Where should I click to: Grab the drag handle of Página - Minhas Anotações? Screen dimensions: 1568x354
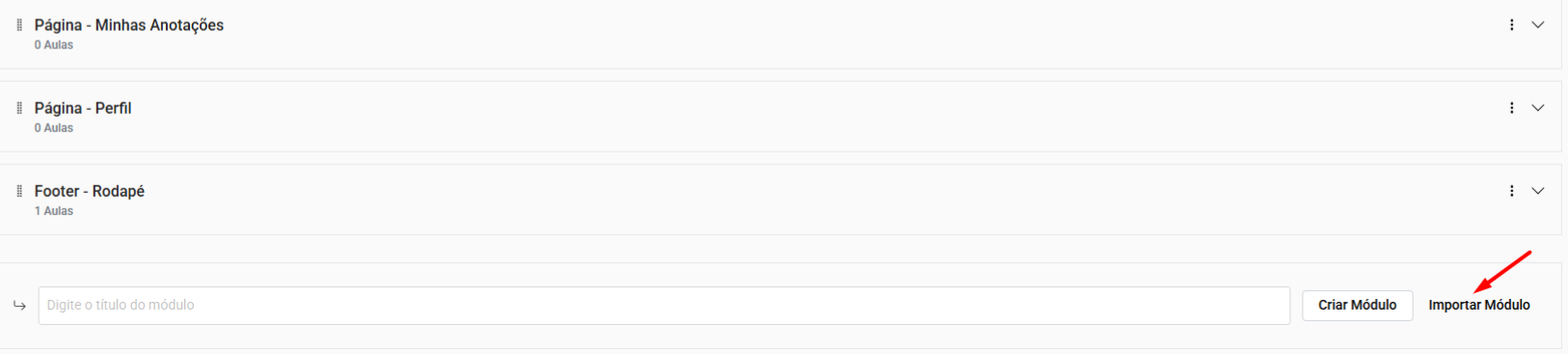coord(19,25)
